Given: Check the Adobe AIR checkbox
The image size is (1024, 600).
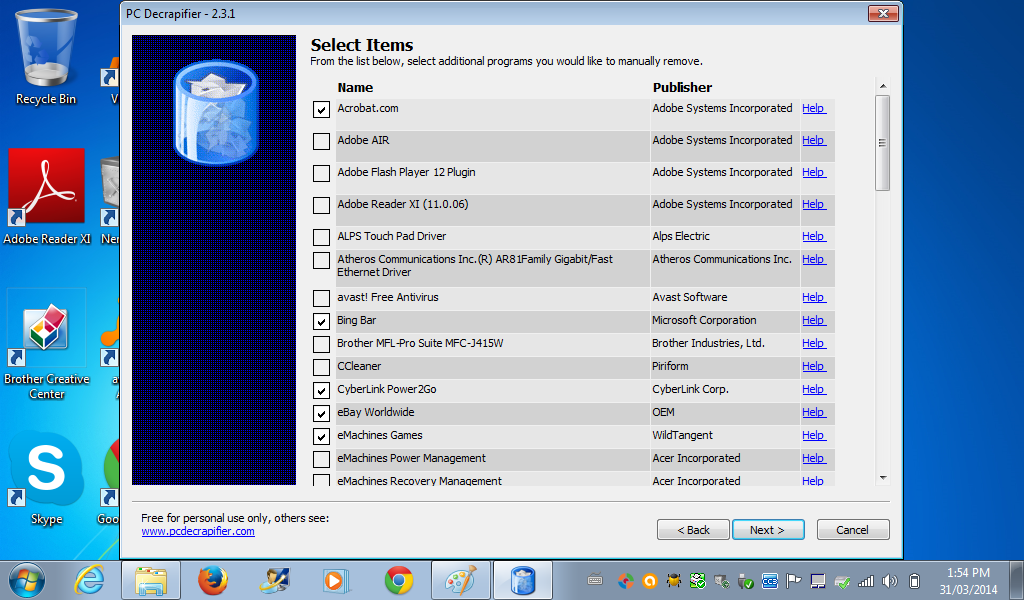Looking at the screenshot, I should tap(321, 141).
